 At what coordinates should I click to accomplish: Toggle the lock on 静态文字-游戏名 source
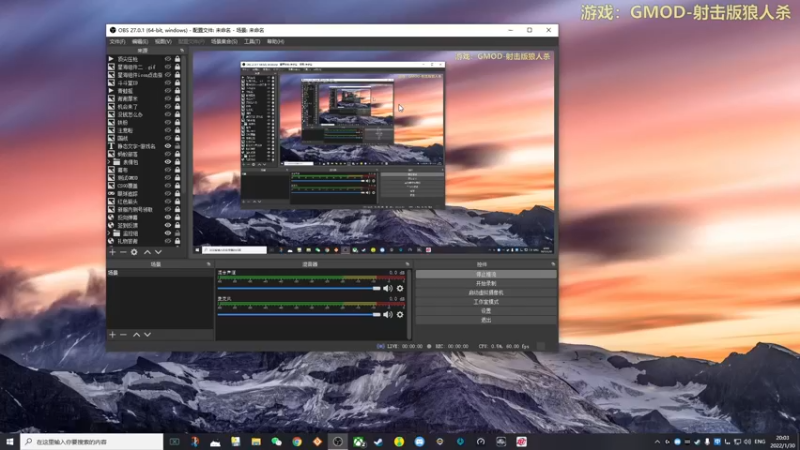(x=178, y=146)
